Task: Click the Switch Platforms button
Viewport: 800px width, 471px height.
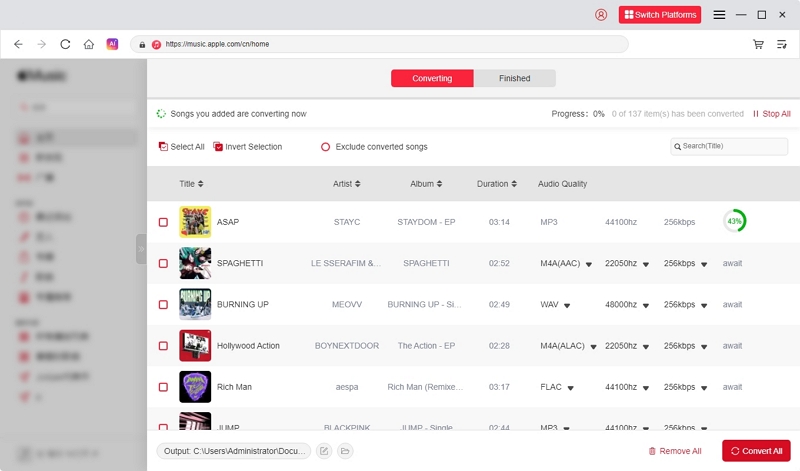Action: [660, 15]
